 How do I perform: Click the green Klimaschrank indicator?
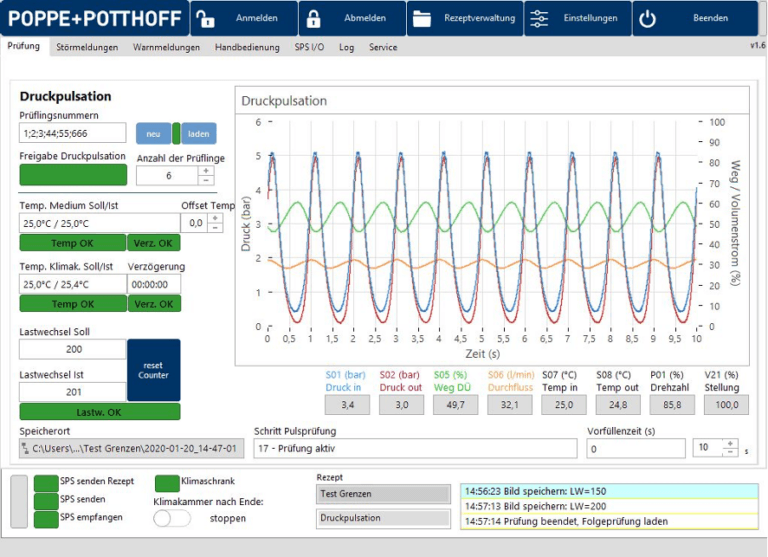[x=167, y=482]
